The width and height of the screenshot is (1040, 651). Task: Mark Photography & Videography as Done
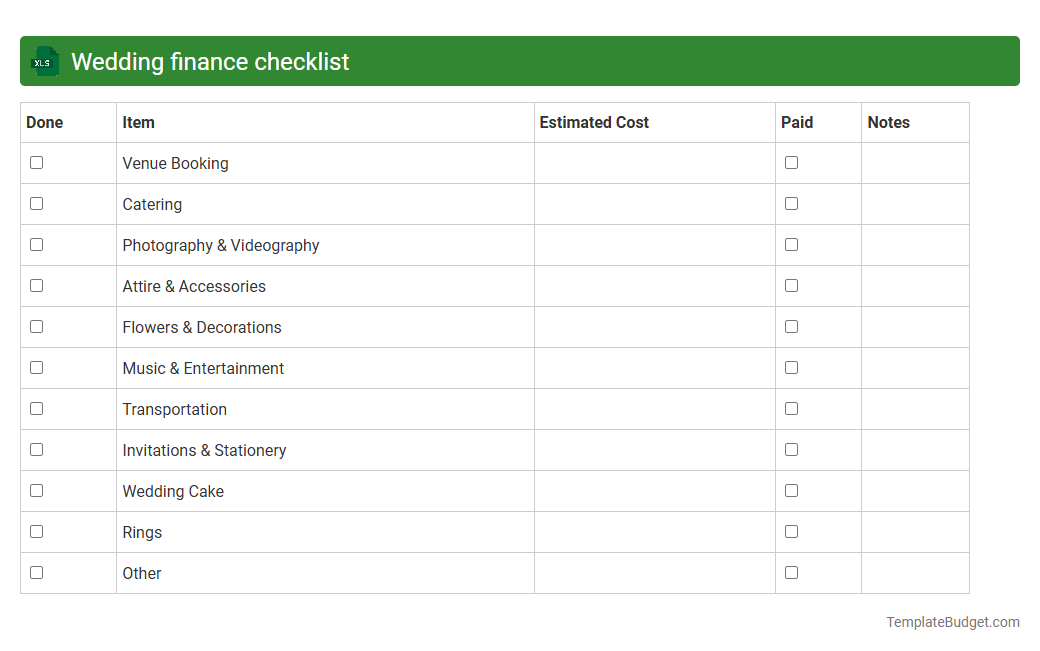[36, 244]
